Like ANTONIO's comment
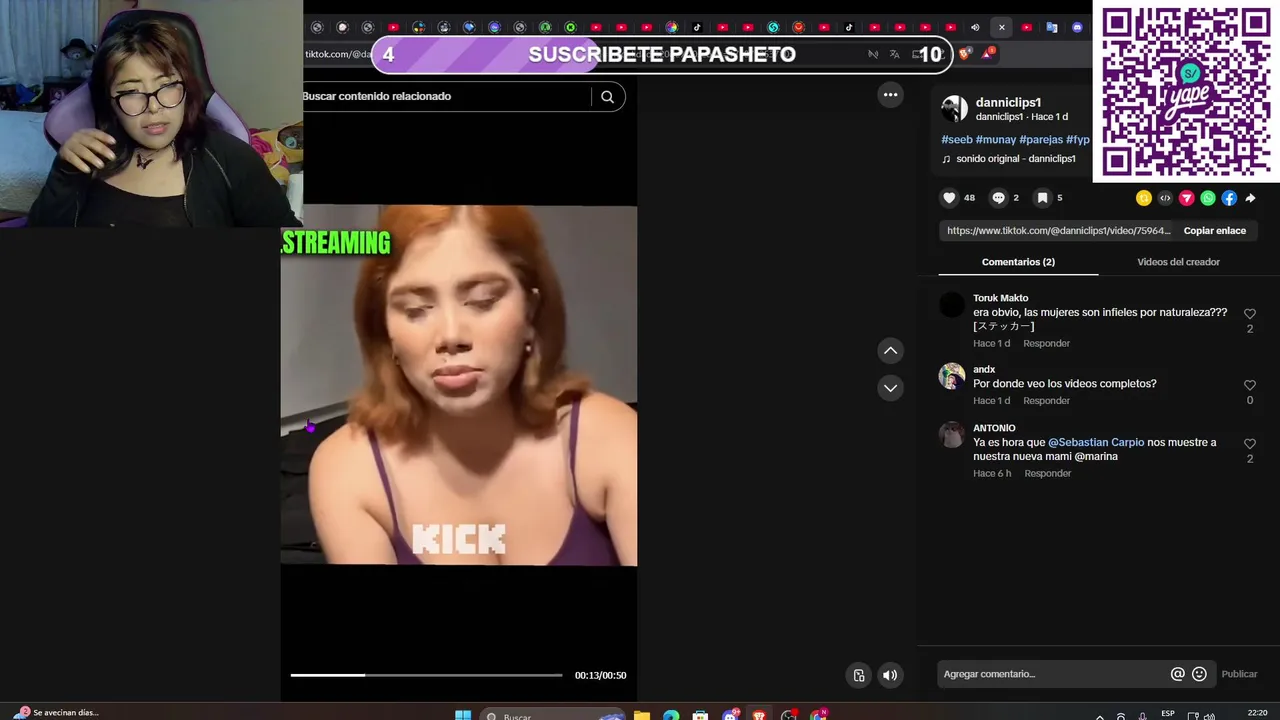1280x720 pixels. tap(1249, 444)
